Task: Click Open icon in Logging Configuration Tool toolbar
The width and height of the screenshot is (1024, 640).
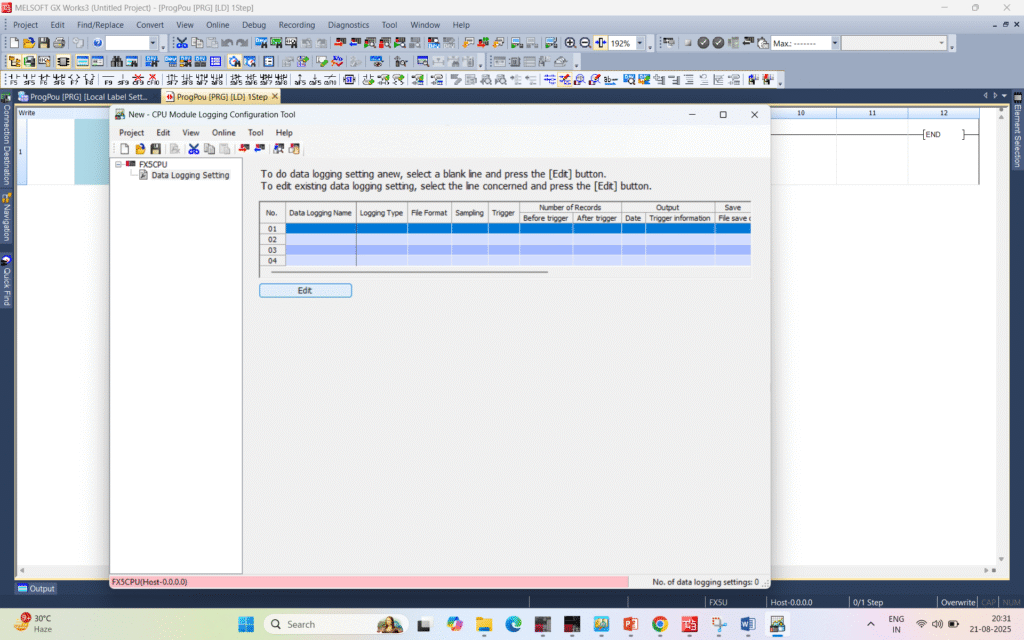Action: pos(140,149)
